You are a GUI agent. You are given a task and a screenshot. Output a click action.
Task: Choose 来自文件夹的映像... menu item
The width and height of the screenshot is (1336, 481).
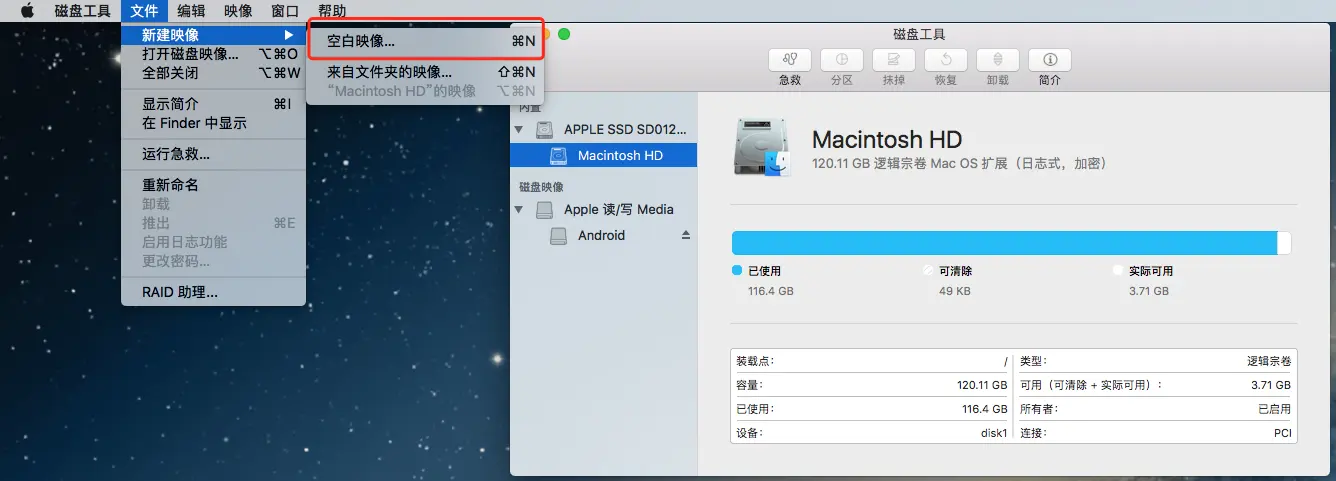tap(426, 72)
